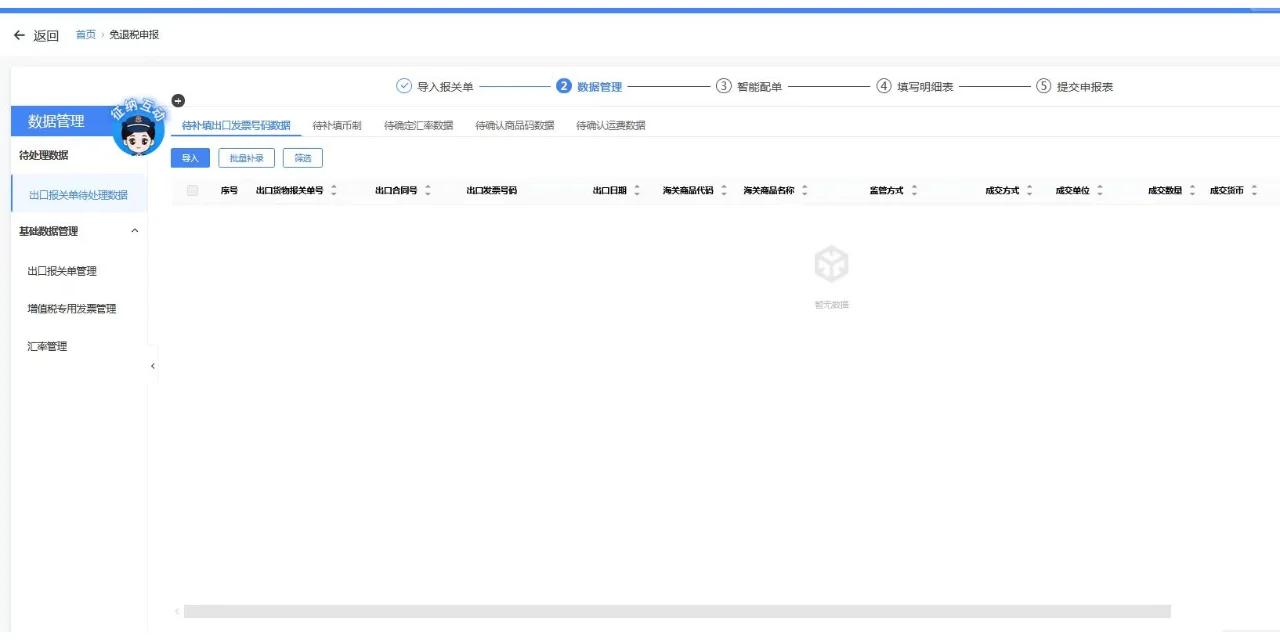Screen dimensions: 1280x640
Task: Switch to the 待补填币制 tab
Action: (x=337, y=125)
